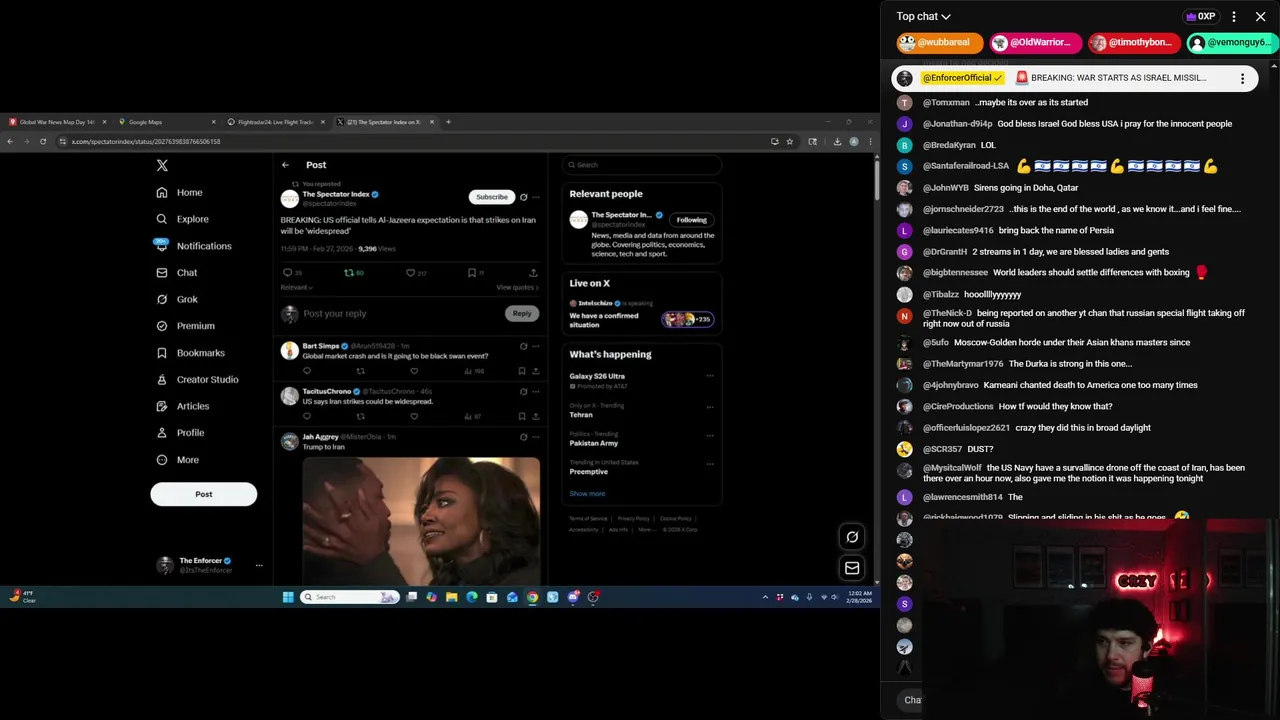Open Top chat dropdown
Image resolution: width=1280 pixels, height=720 pixels.
(x=923, y=16)
